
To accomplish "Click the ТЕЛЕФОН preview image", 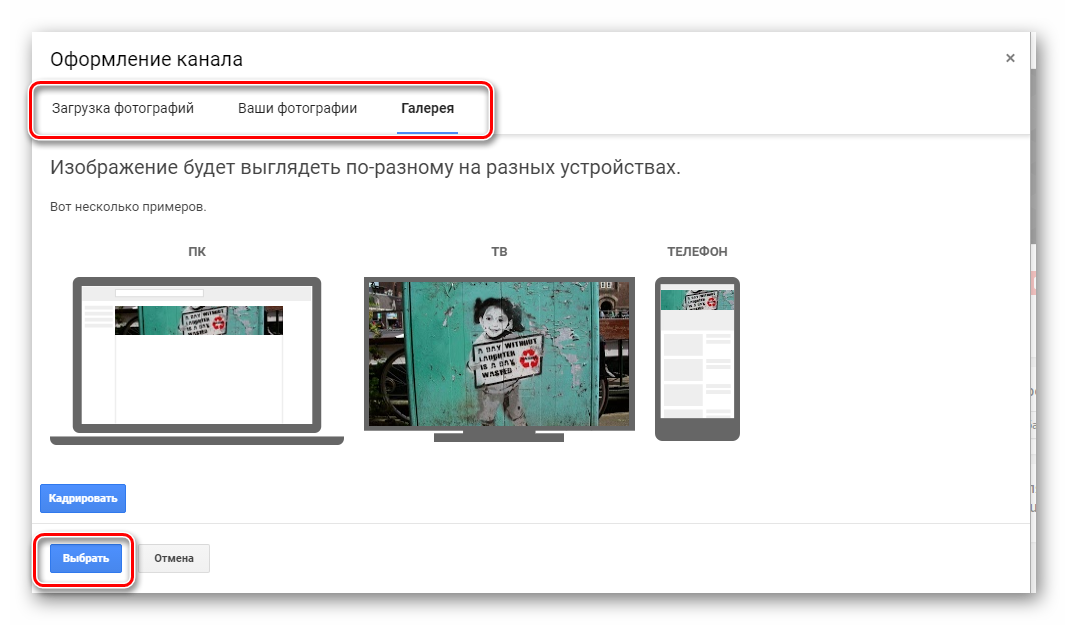I will [x=697, y=359].
